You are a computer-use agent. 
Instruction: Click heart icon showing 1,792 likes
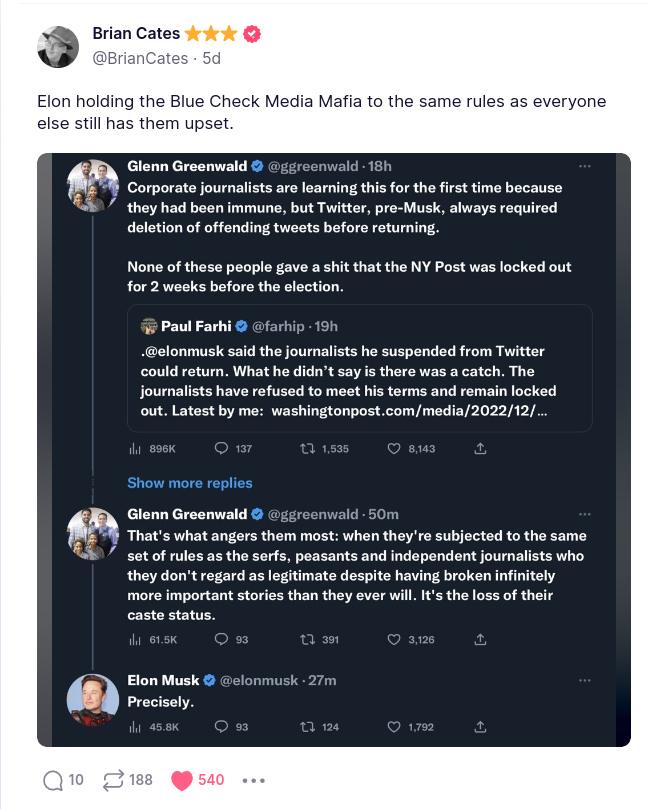coord(394,727)
